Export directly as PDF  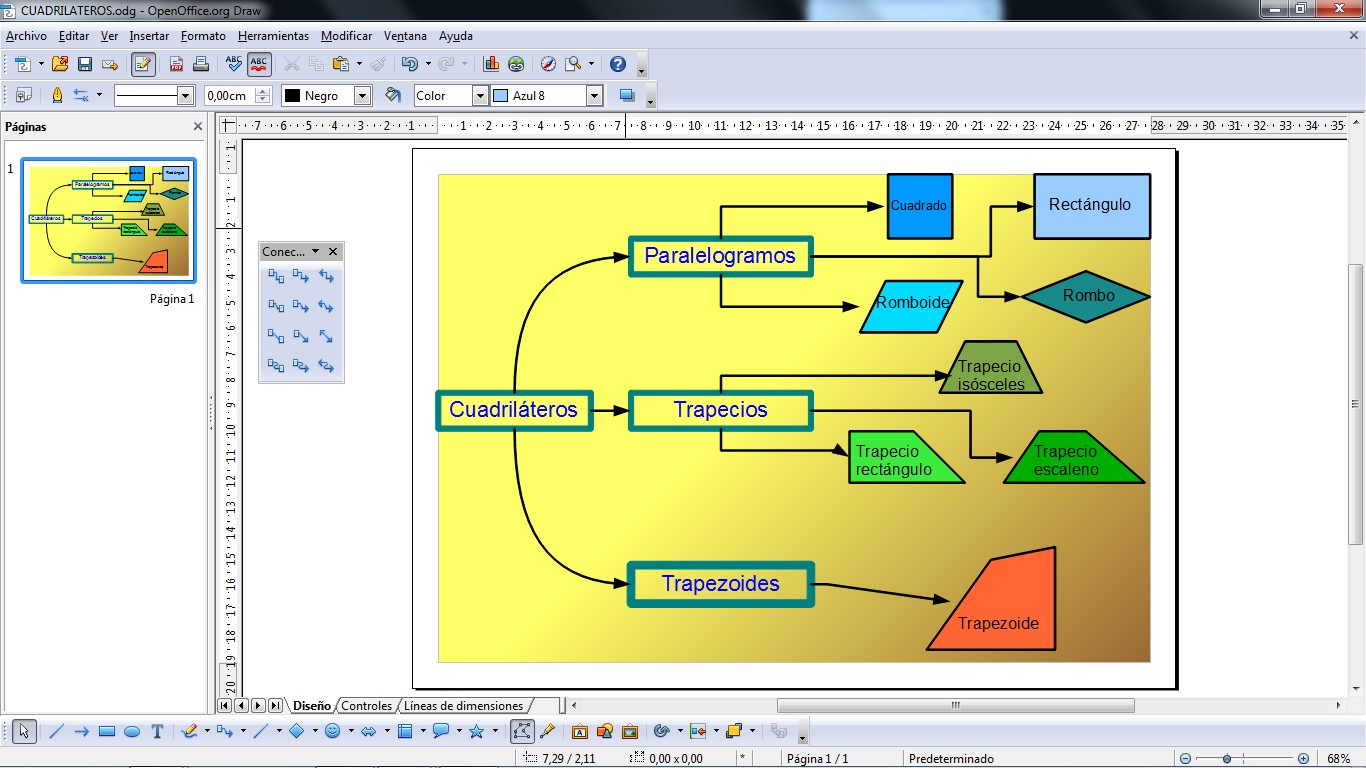pyautogui.click(x=176, y=64)
